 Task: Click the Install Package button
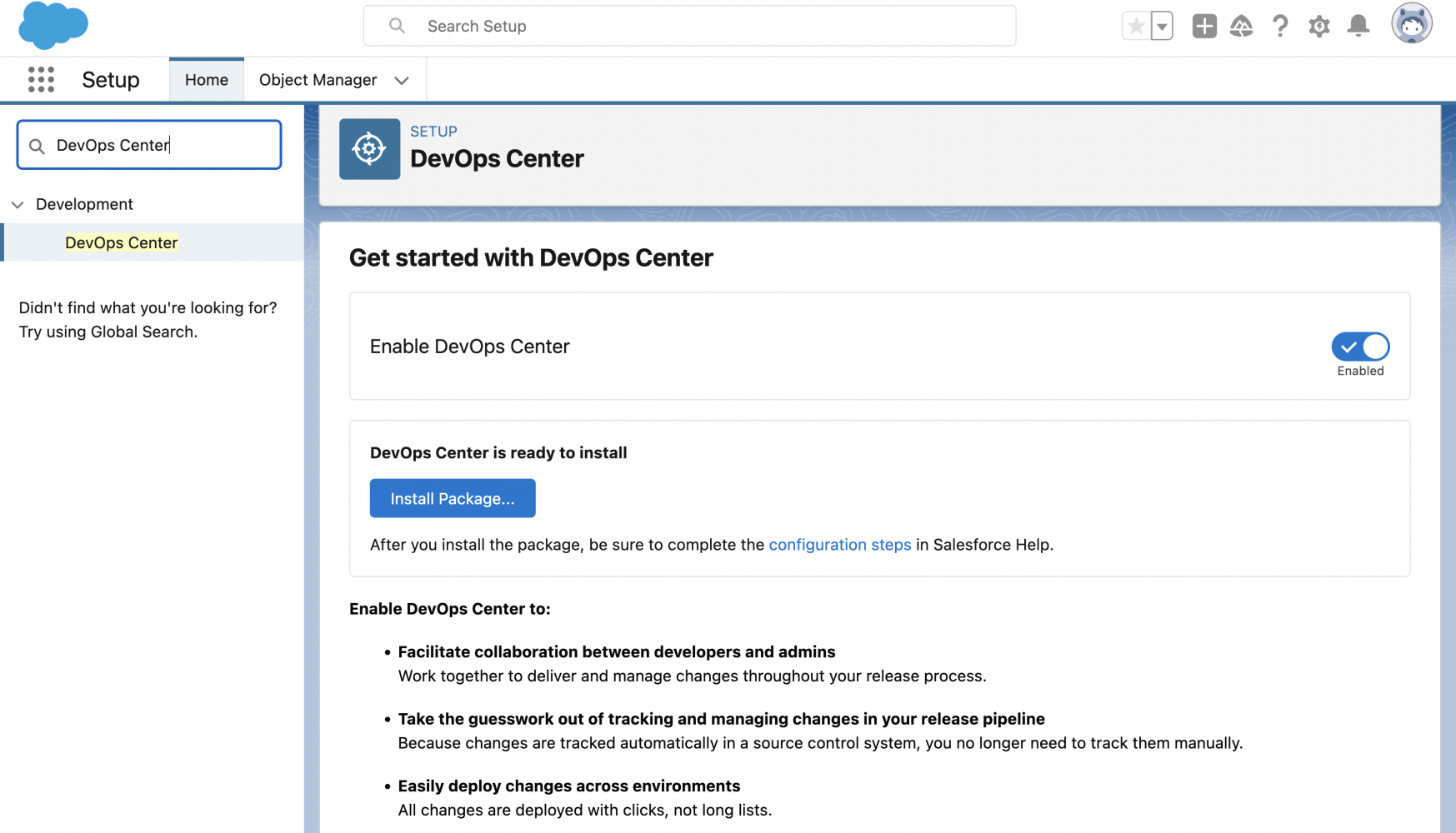[x=453, y=498]
